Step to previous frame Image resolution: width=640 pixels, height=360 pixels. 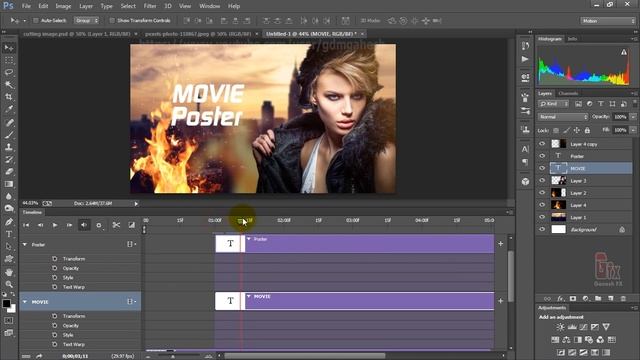40,225
